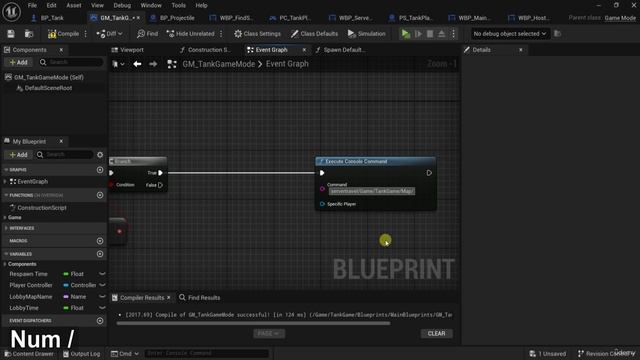Open play mode options menu
Screen dimensions: 640x360
pos(453,34)
